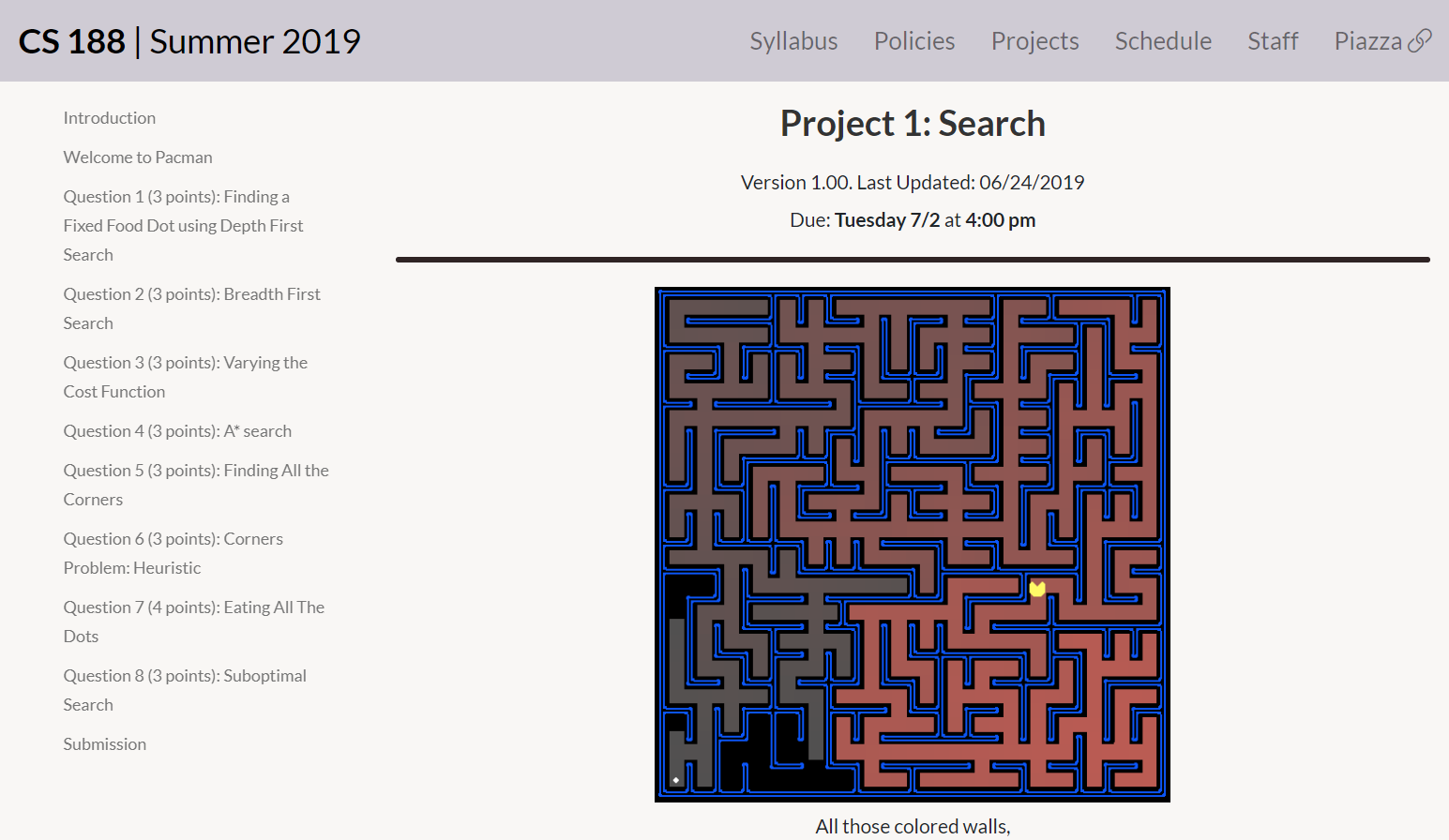1449x840 pixels.
Task: Click the yellow Pacman in the maze
Action: (1037, 589)
